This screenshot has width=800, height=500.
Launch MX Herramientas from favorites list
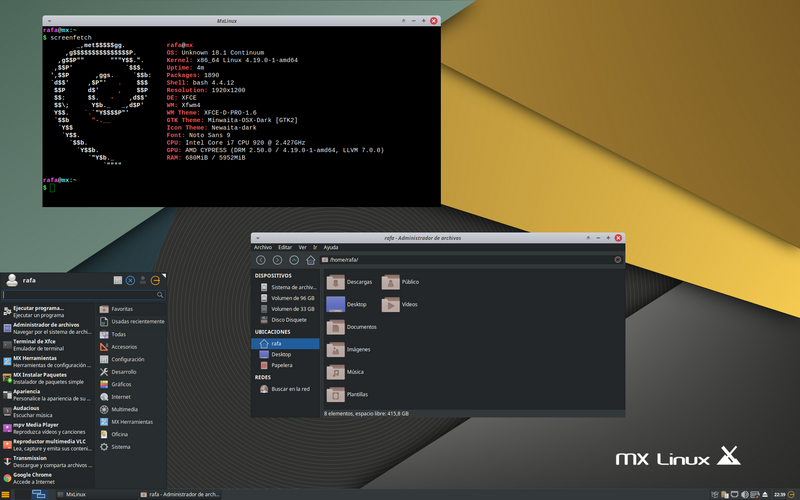pos(47,362)
